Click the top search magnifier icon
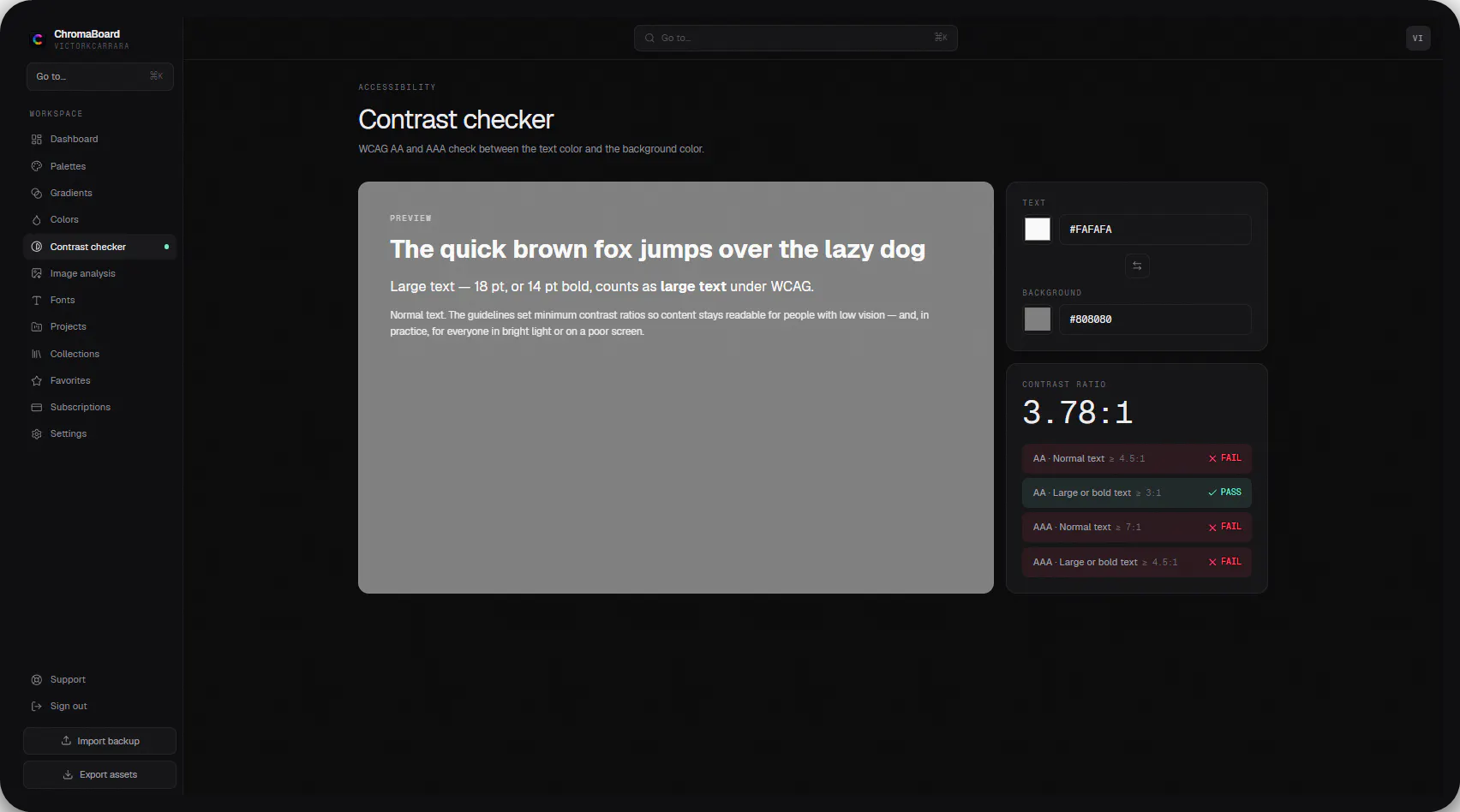 649,38
